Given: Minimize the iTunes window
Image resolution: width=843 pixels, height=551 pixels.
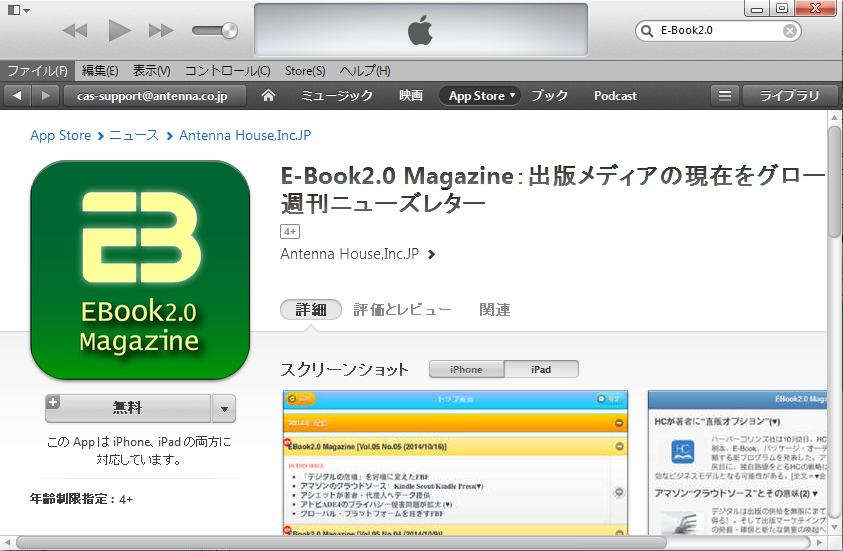Looking at the screenshot, I should [757, 8].
